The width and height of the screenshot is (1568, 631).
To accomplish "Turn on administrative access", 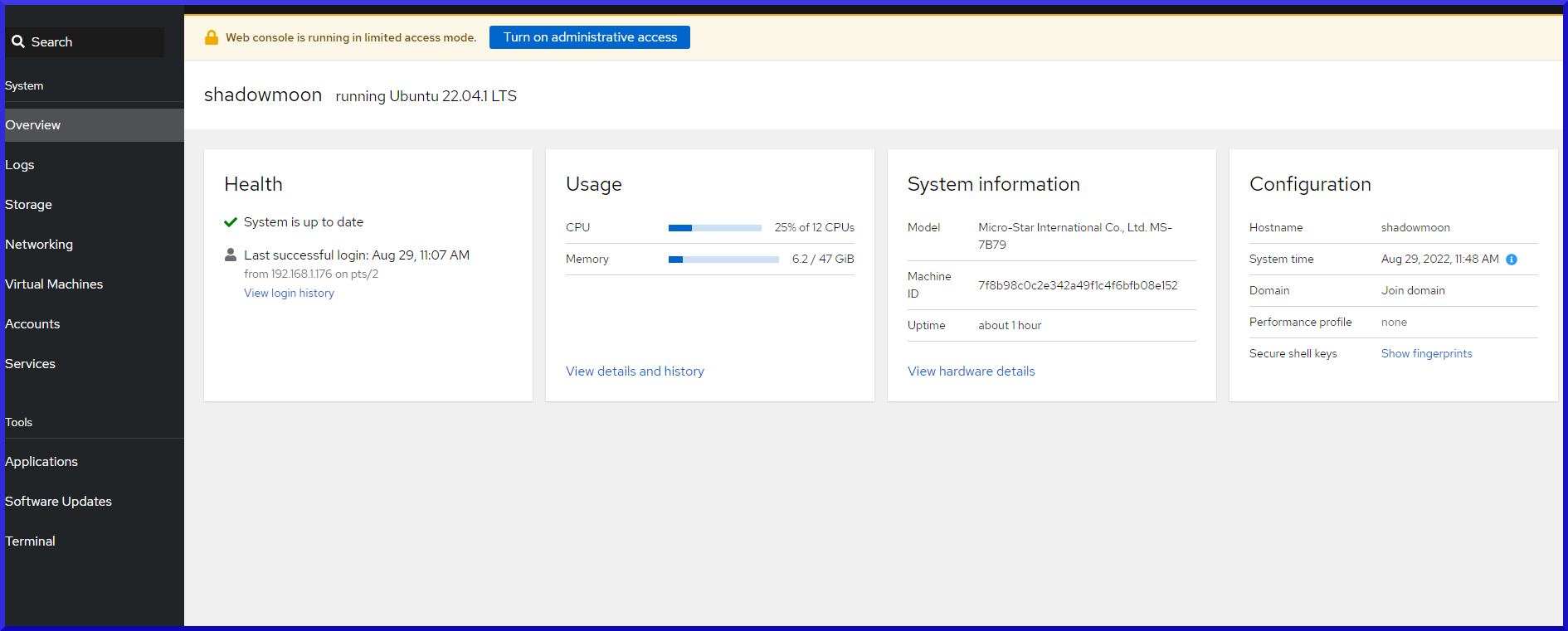I will pos(589,37).
